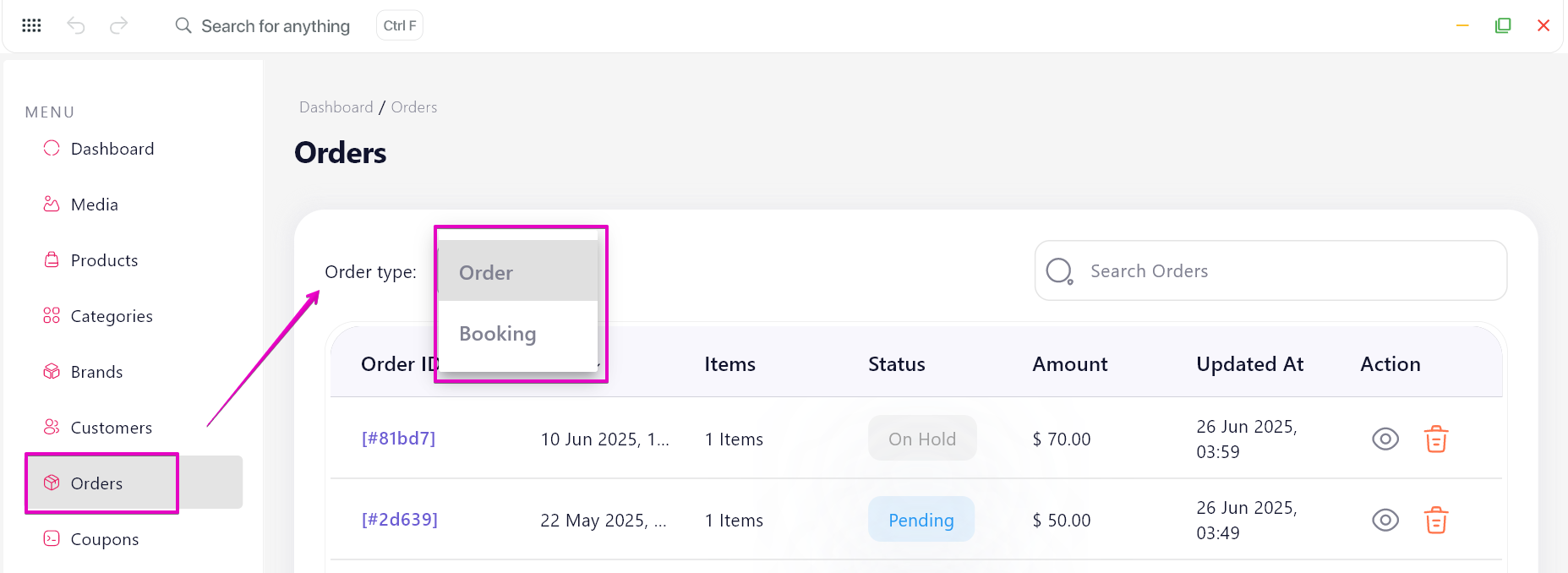Click the magnifier icon in Search Orders
The width and height of the screenshot is (1568, 573).
(1059, 271)
